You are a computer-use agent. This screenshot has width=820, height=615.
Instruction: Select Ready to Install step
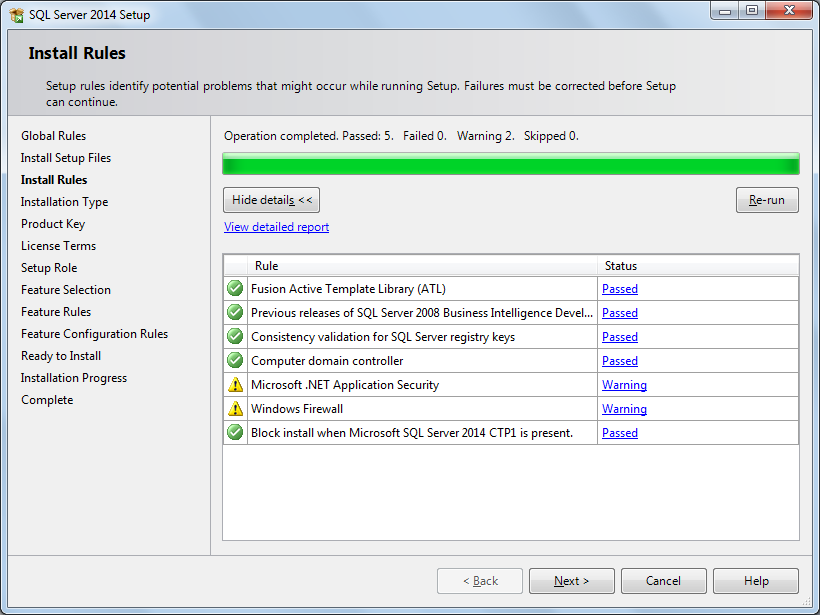tap(61, 356)
